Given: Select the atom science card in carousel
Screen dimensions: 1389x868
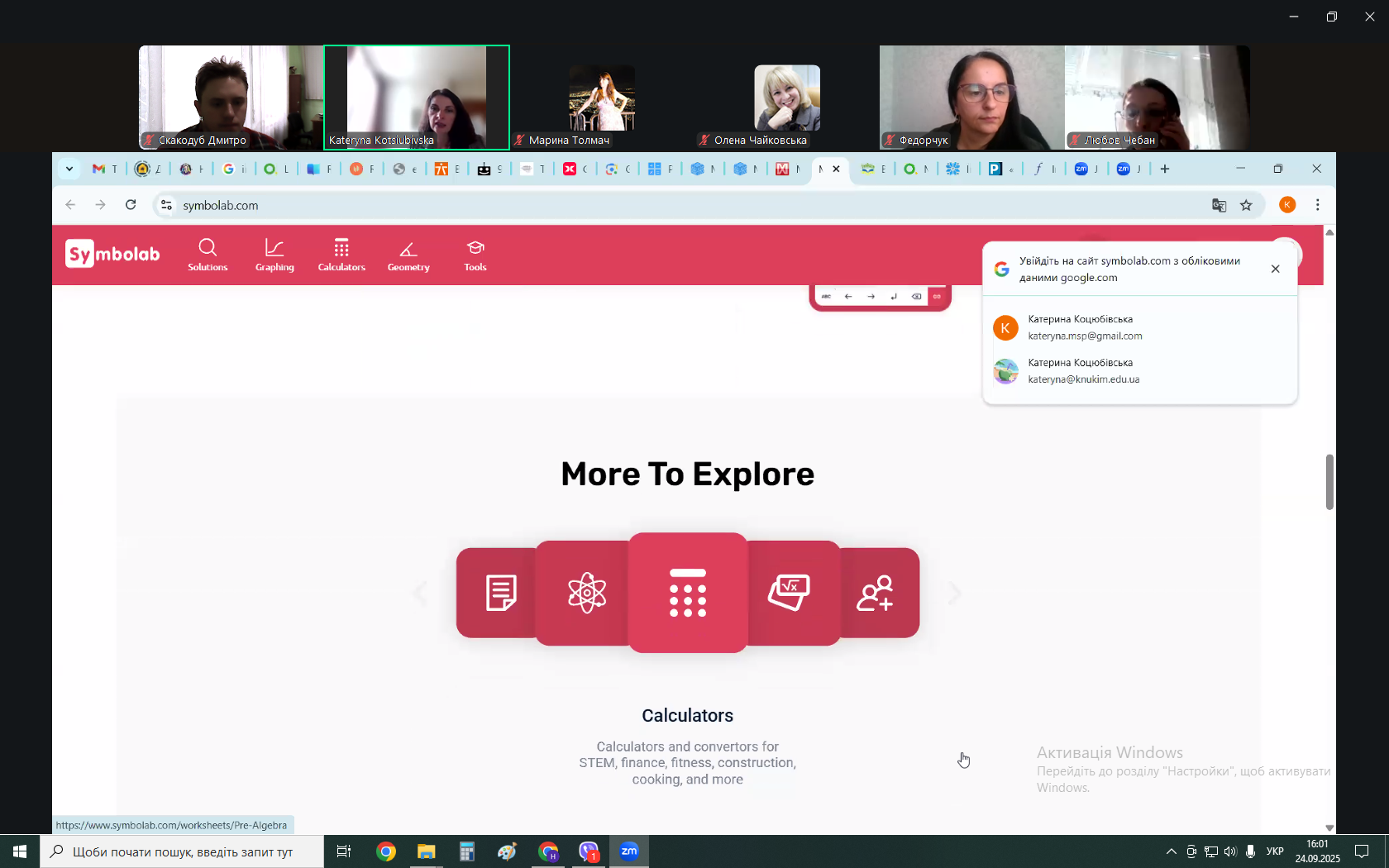Looking at the screenshot, I should 585,593.
